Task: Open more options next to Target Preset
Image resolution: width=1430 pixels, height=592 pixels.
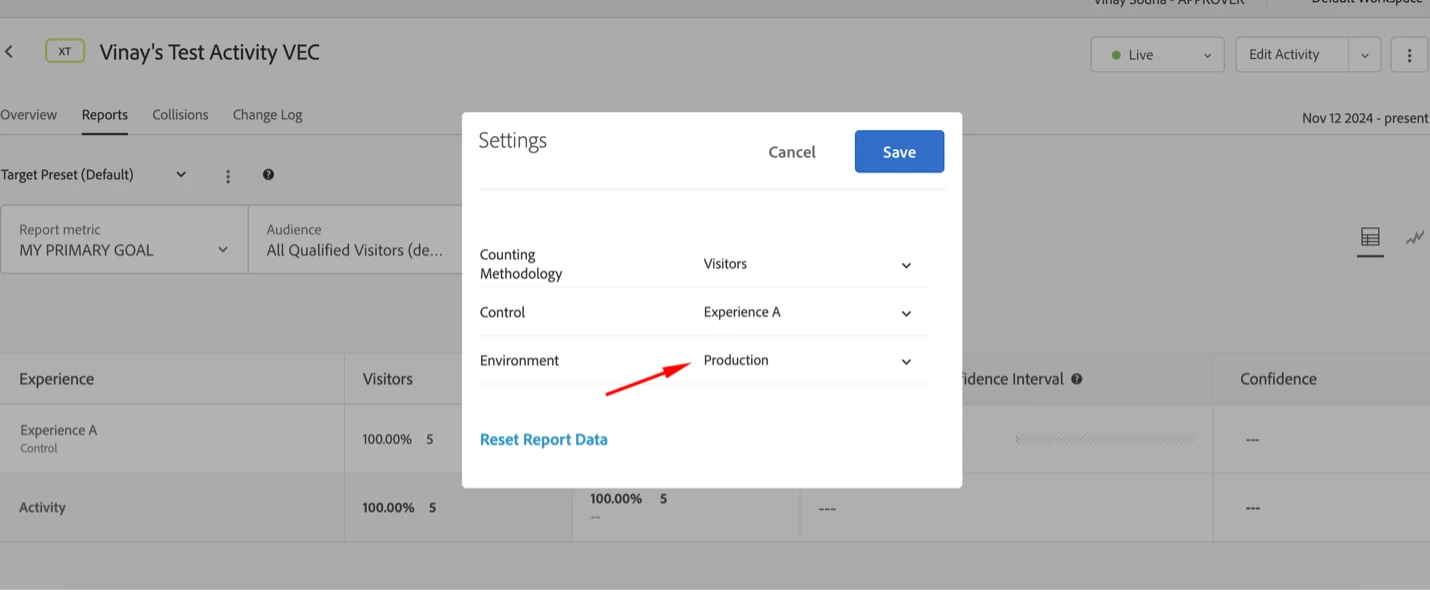Action: (228, 176)
